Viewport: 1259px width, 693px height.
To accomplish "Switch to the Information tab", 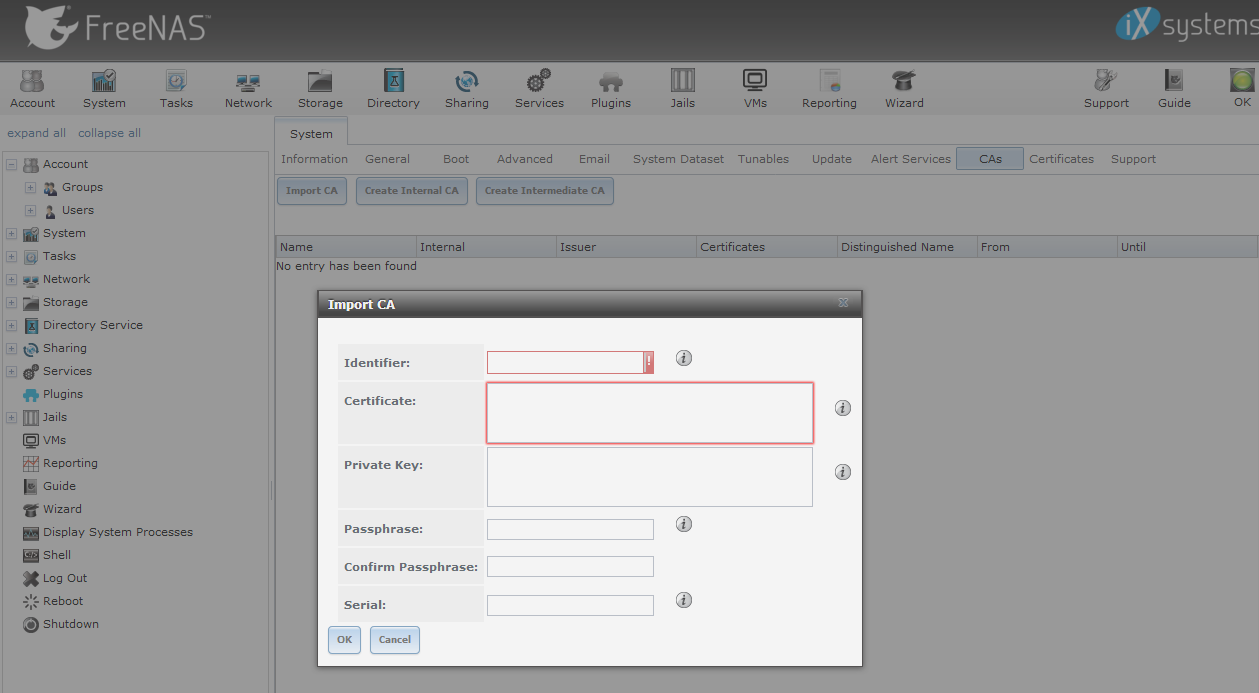I will pyautogui.click(x=314, y=159).
